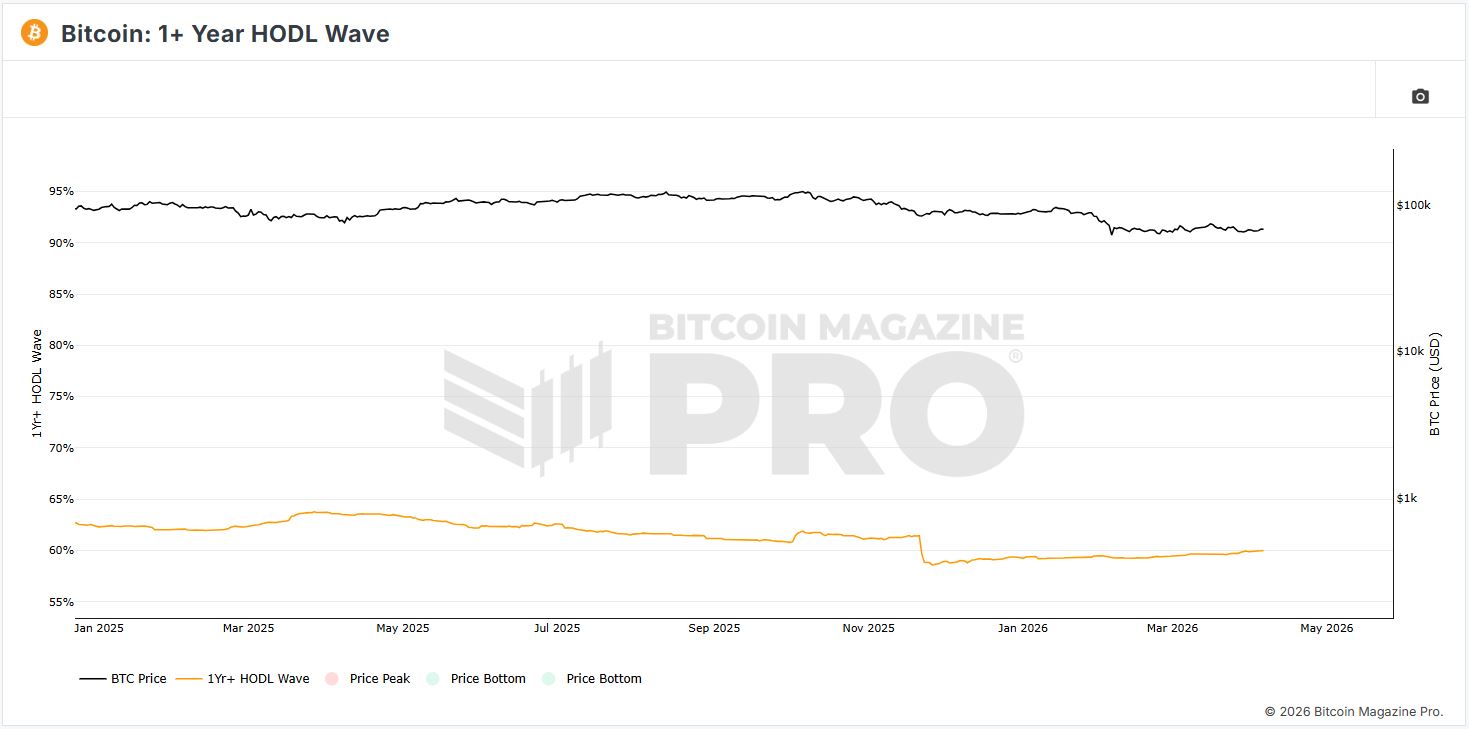Click the $100k price axis label
This screenshot has width=1469, height=729.
click(1413, 205)
